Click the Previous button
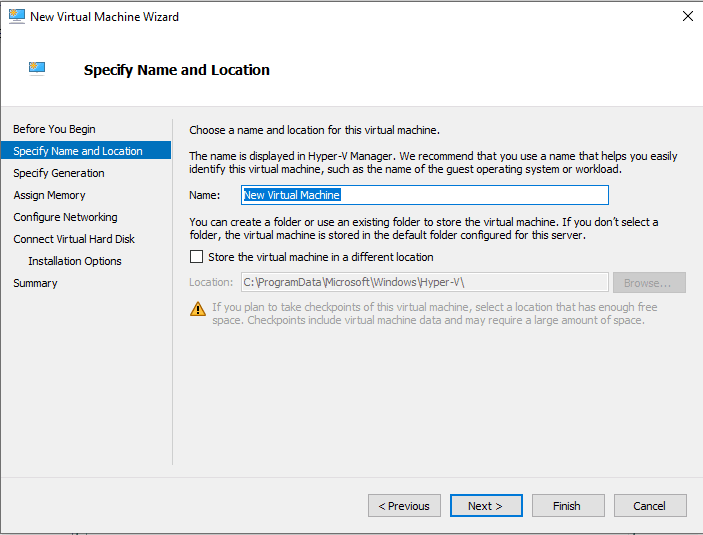Viewport: 703px width, 535px height. (404, 506)
